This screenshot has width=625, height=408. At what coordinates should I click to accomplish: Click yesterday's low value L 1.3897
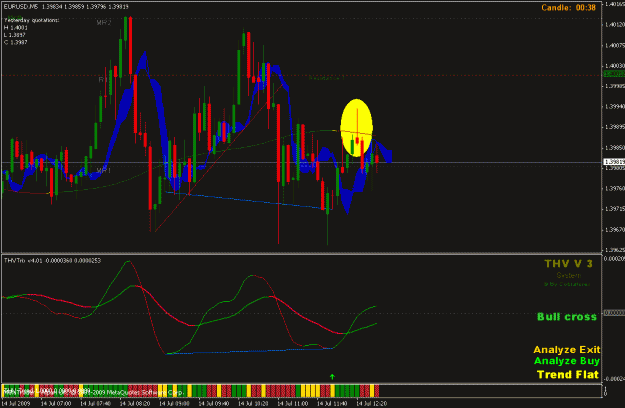click(x=15, y=35)
